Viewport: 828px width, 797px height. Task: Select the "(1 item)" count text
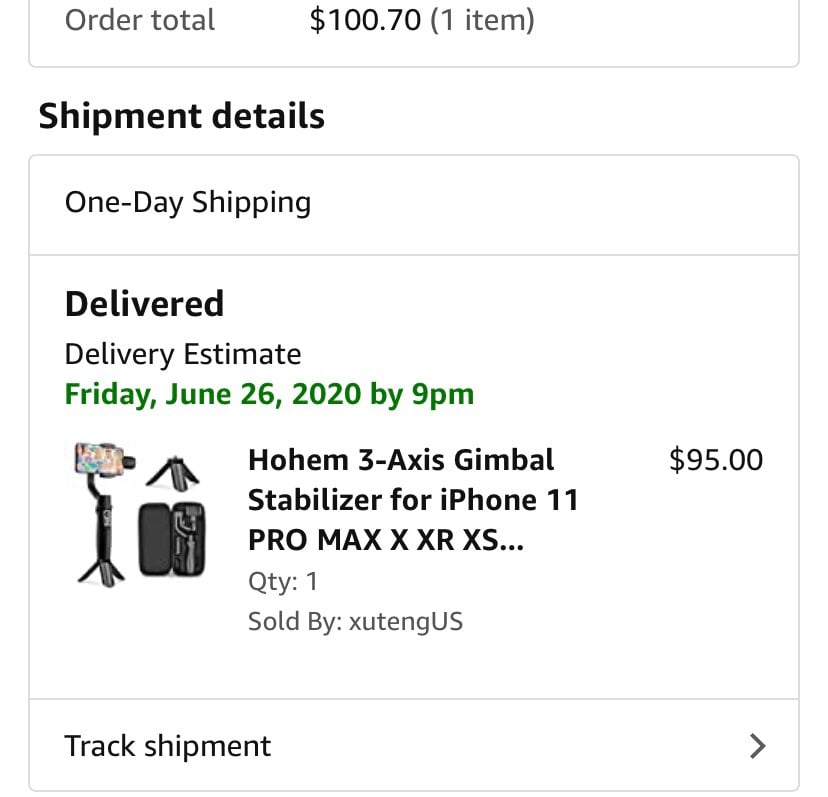pos(482,20)
